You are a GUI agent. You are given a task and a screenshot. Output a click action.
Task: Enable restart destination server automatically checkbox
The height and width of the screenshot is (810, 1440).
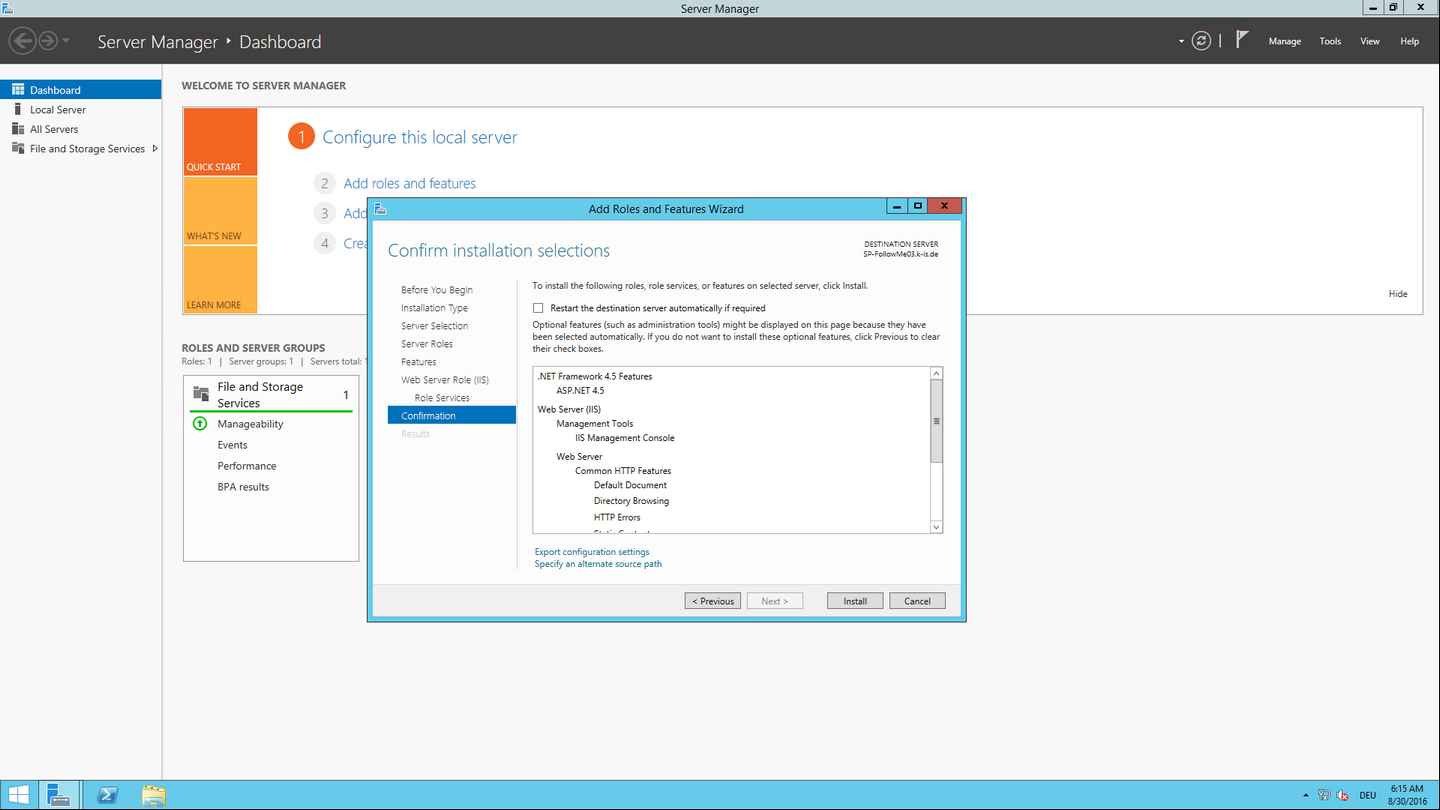(538, 308)
